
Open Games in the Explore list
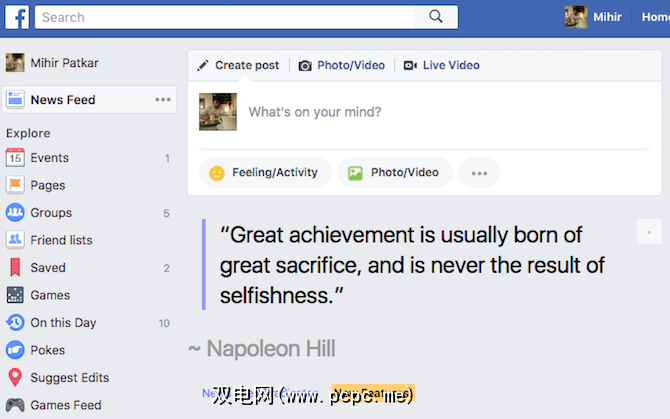click(x=50, y=295)
